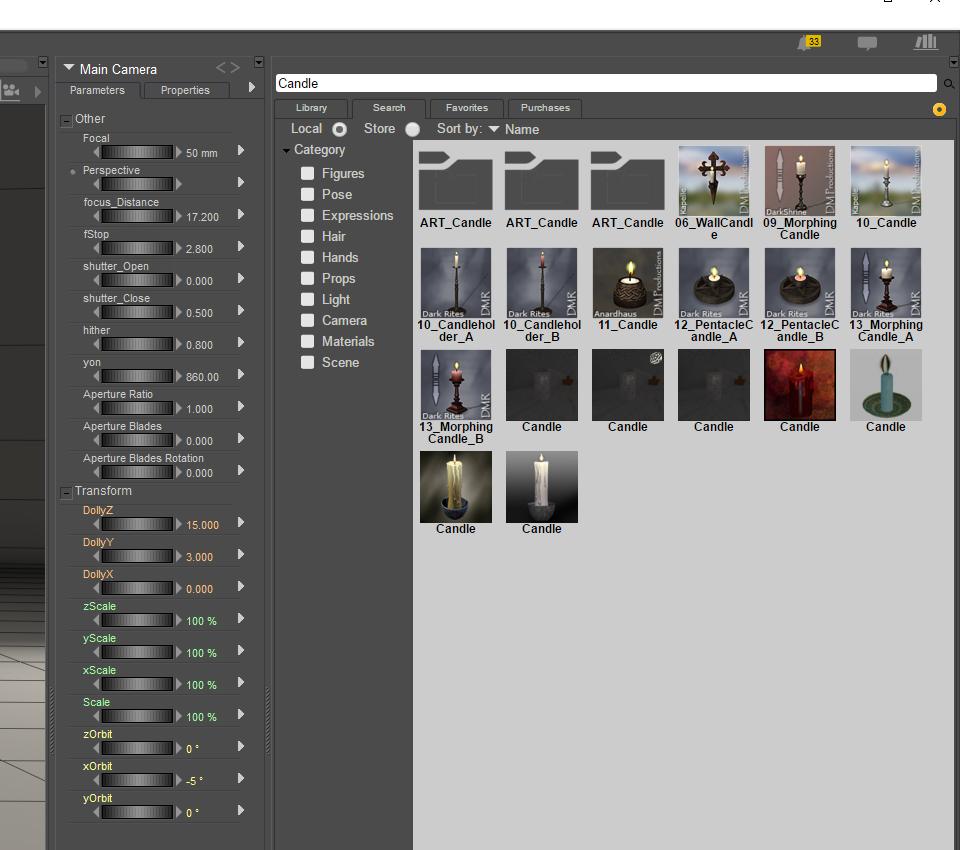Check the Pose category checkbox
Viewport: 960px width, 850px height.
[307, 194]
